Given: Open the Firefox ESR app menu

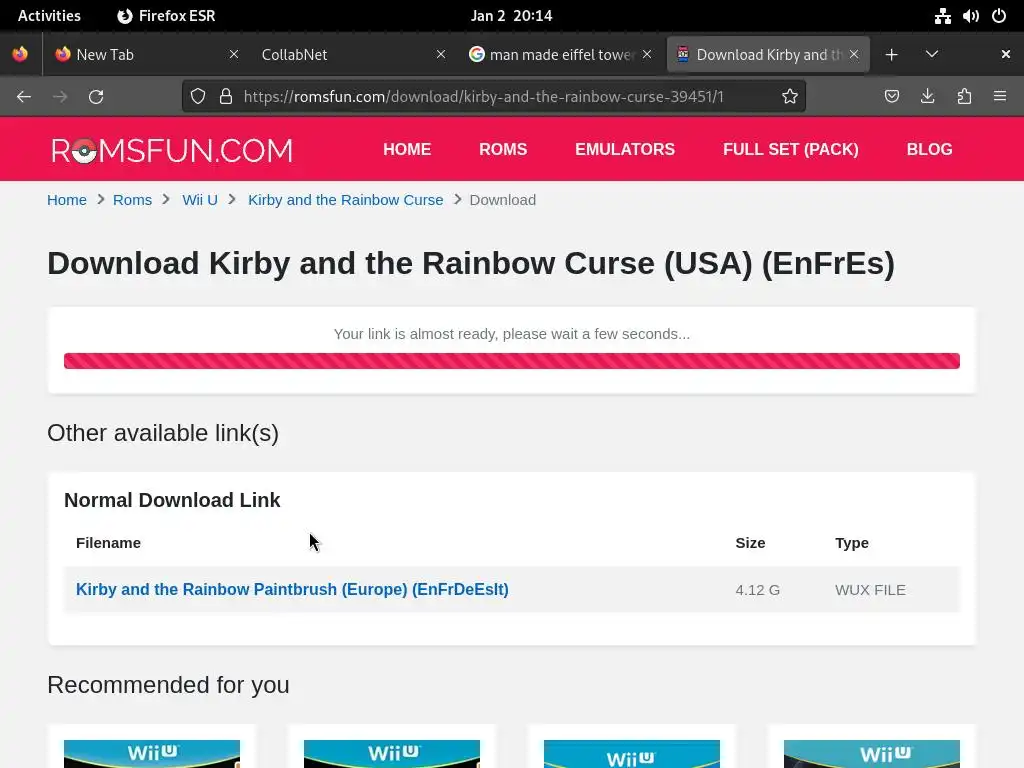Looking at the screenshot, I should [x=166, y=16].
